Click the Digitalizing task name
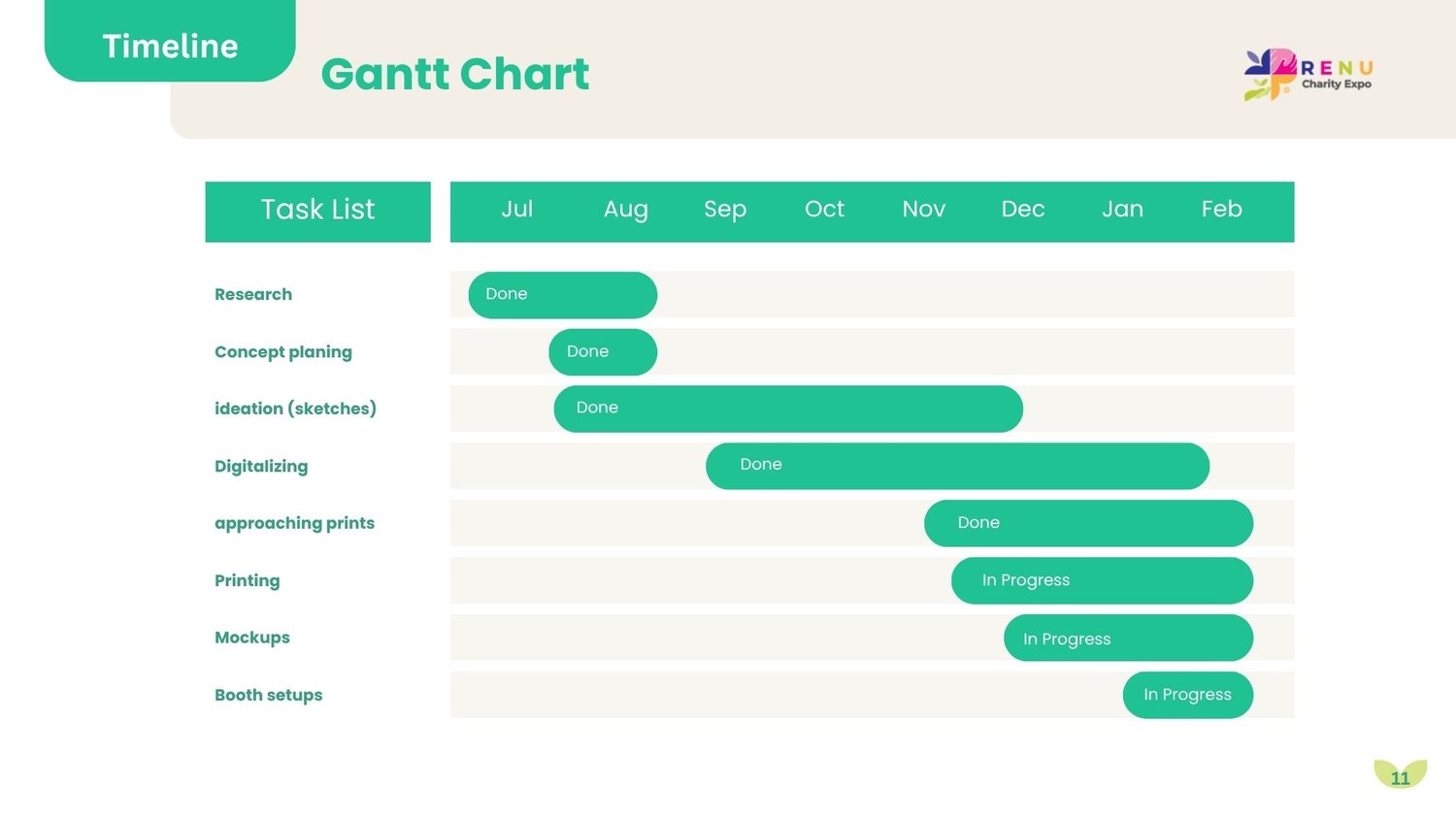This screenshot has width=1456, height=818. [261, 467]
